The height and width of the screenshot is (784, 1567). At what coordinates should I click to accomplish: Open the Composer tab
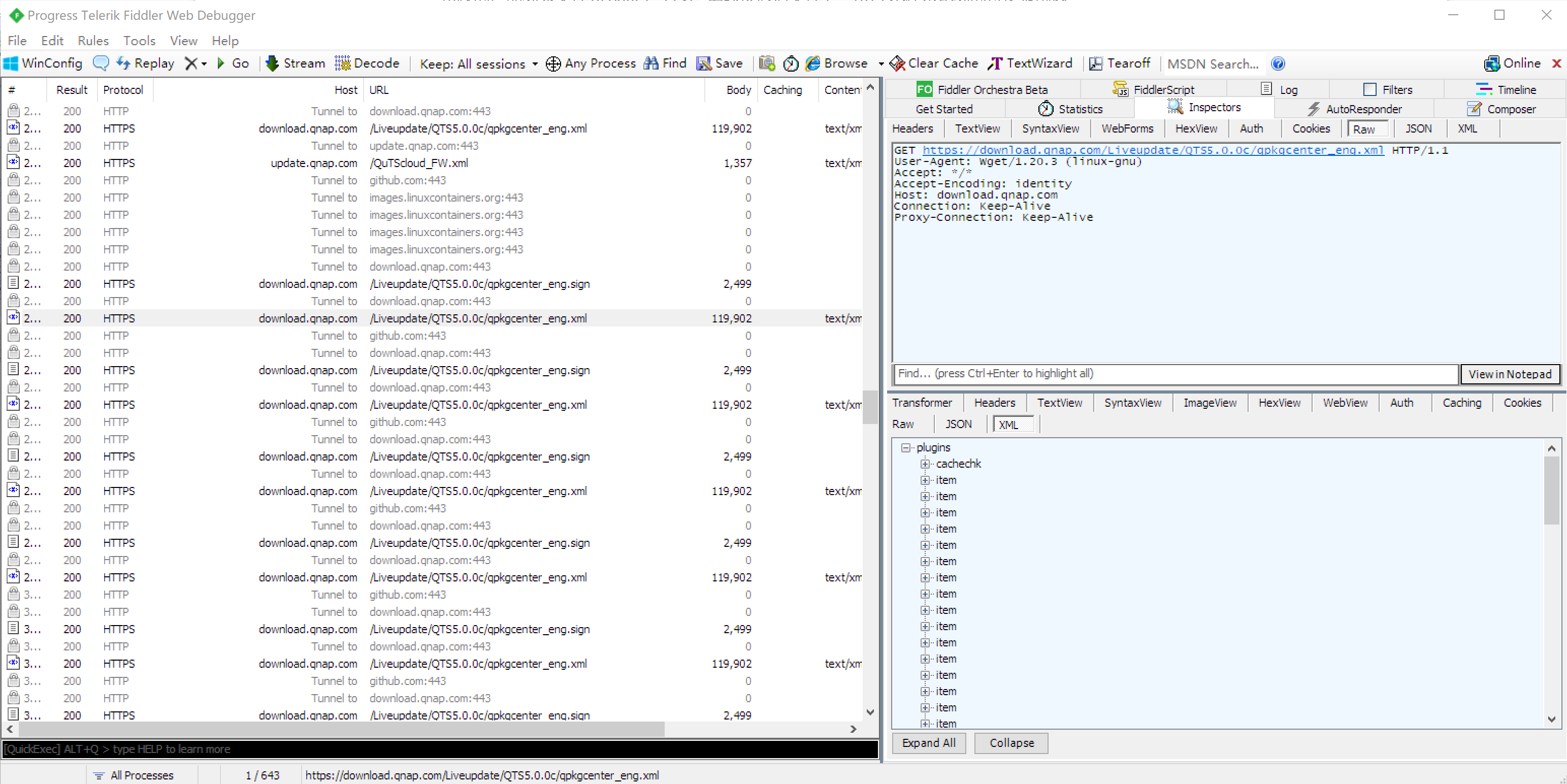pyautogui.click(x=1501, y=109)
